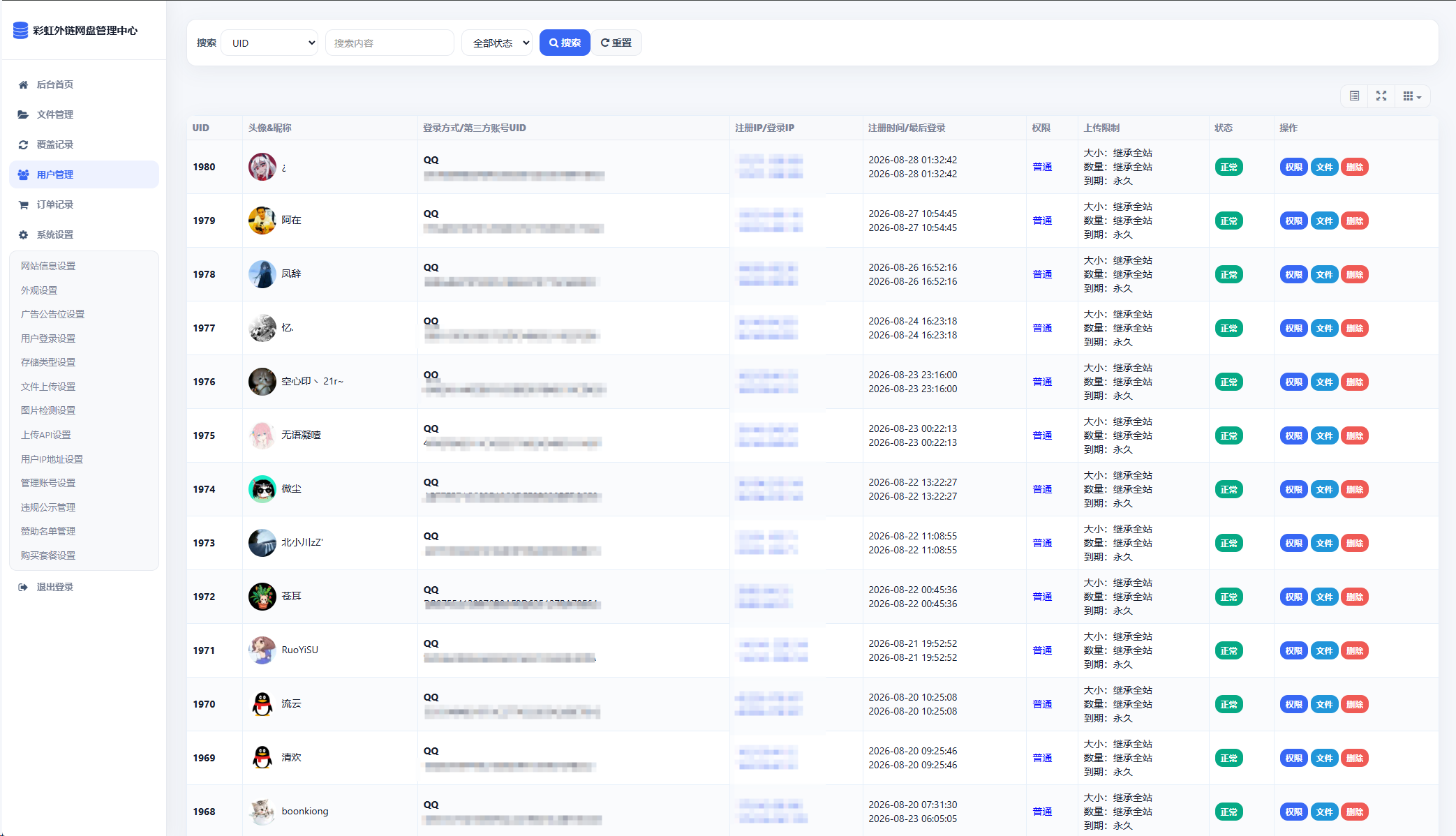Open 网站信息设置 submenu item
The width and height of the screenshot is (1456, 836).
(48, 266)
